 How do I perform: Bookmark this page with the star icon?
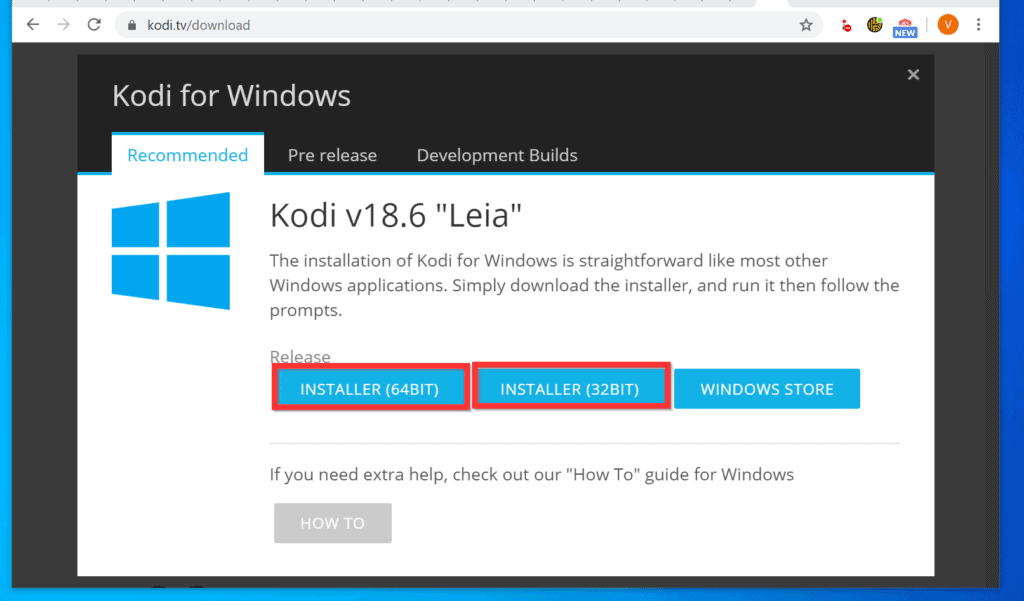click(806, 24)
